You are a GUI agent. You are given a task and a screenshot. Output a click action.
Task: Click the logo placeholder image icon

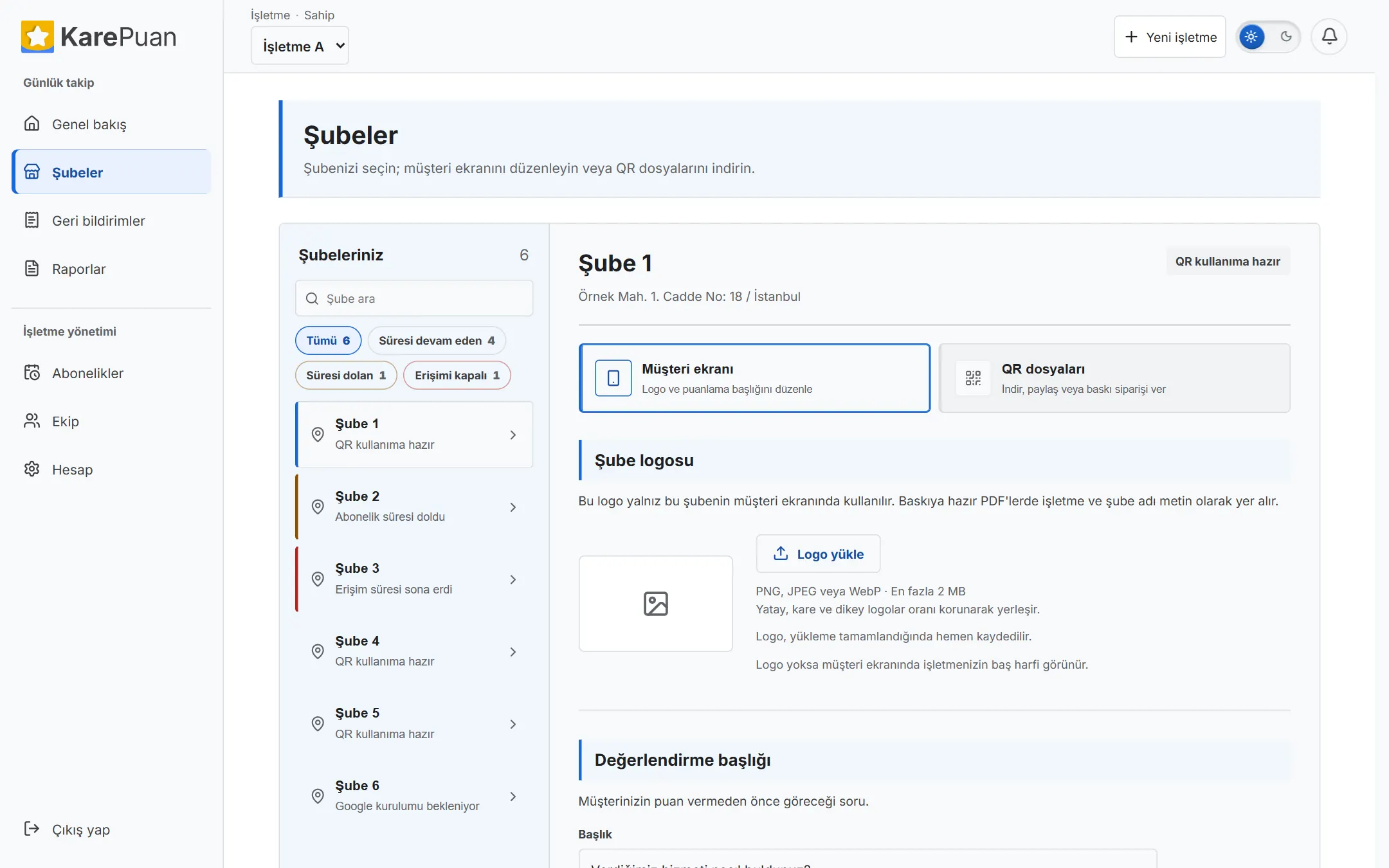point(655,604)
